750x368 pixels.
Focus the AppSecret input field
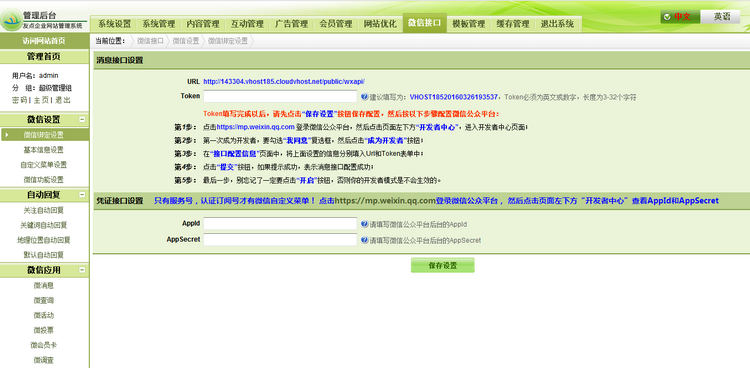point(280,240)
